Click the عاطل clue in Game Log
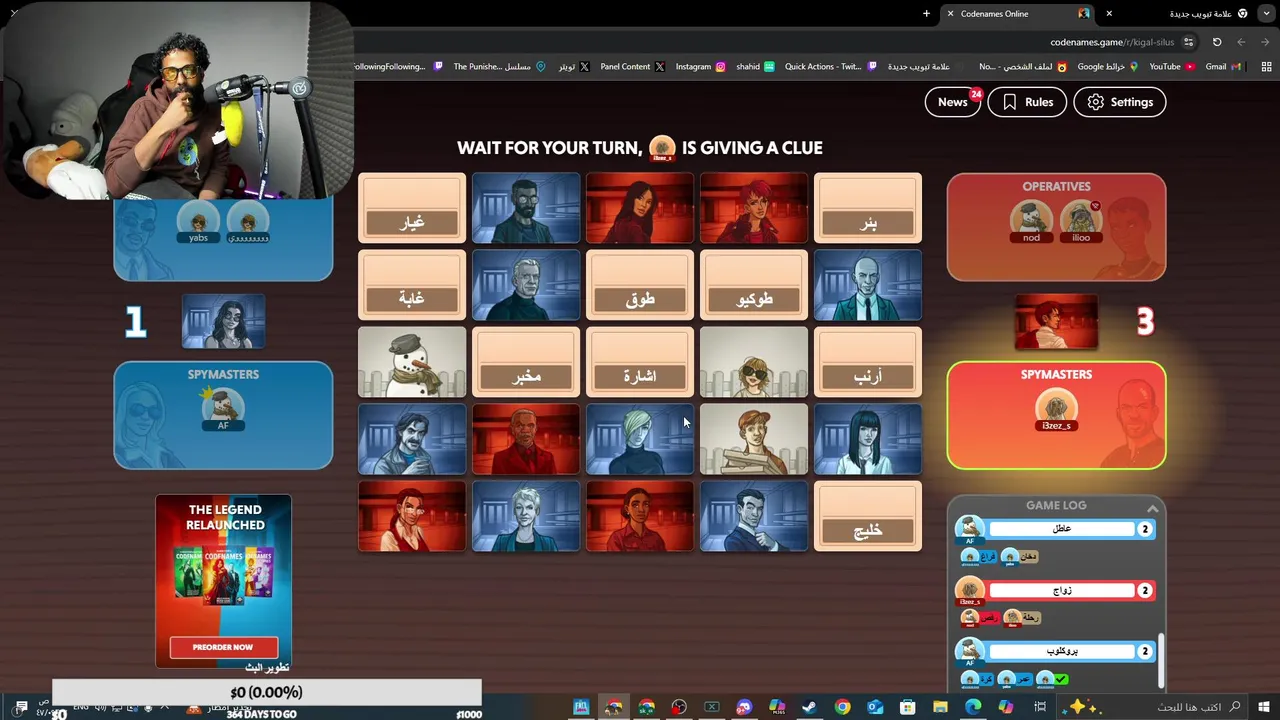This screenshot has height=720, width=1280. [1062, 529]
